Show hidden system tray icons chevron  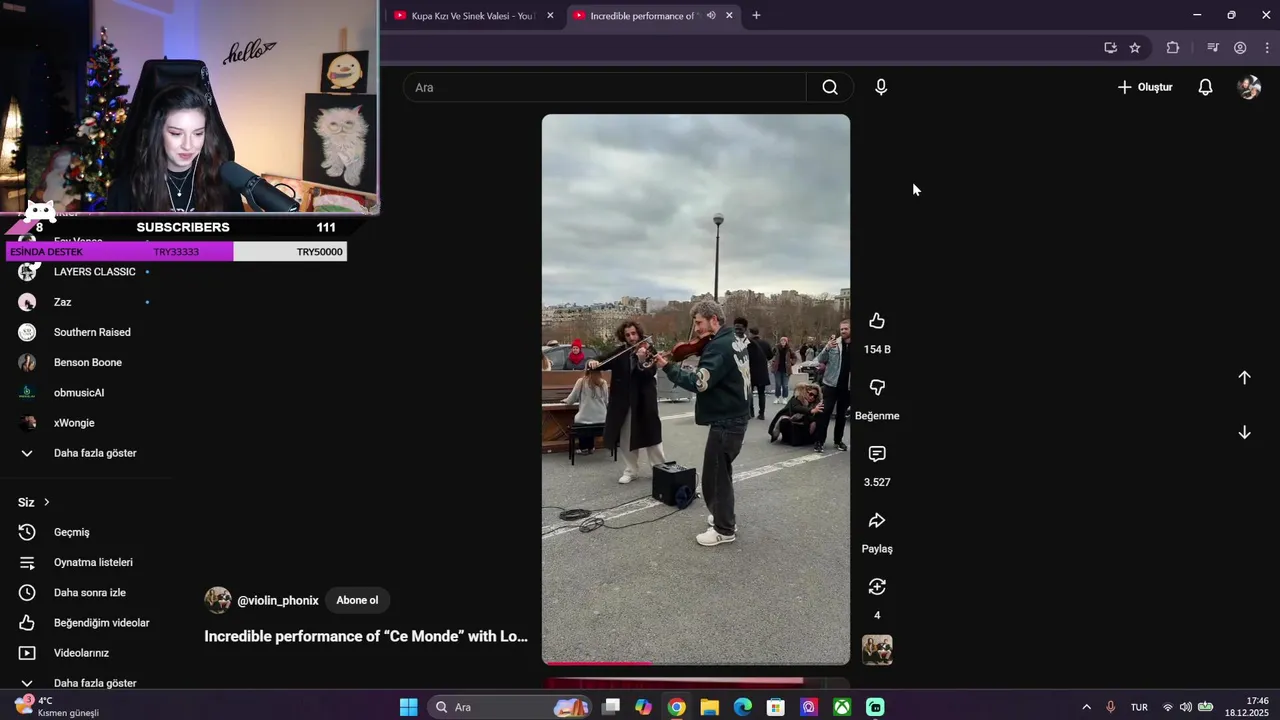click(1087, 707)
